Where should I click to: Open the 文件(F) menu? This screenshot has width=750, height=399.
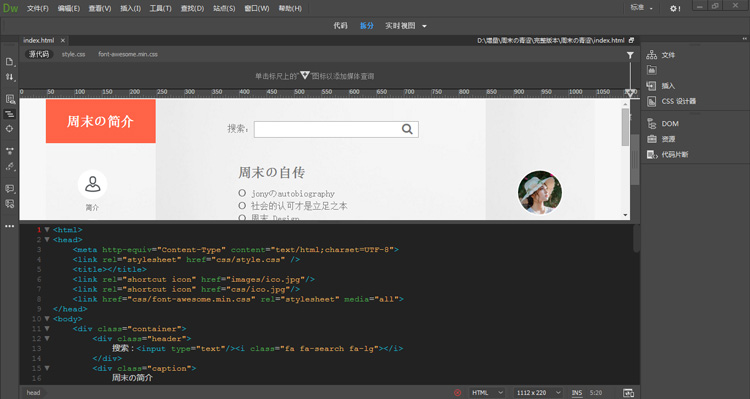point(38,8)
